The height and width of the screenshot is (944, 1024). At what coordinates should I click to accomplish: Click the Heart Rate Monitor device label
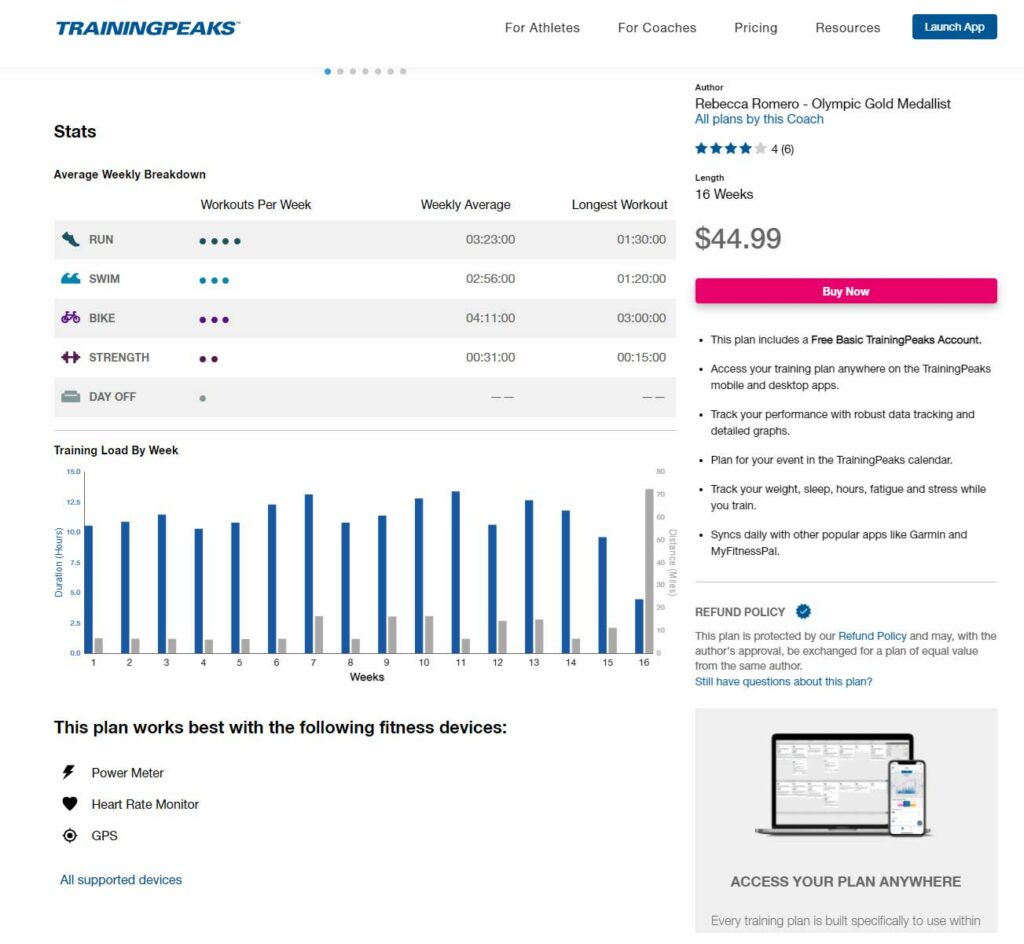click(x=145, y=804)
